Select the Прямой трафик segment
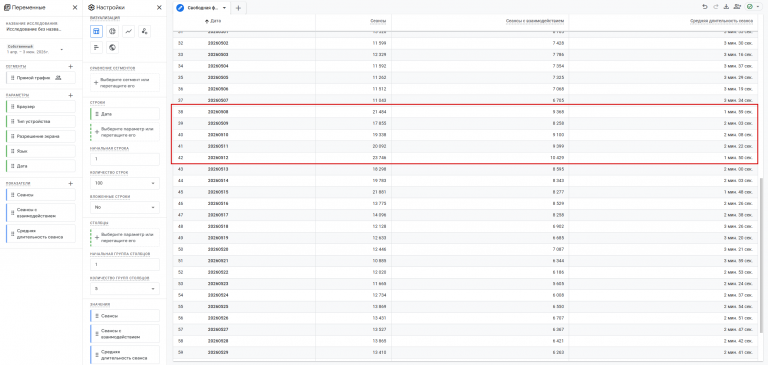The width and height of the screenshot is (768, 365). pyautogui.click(x=41, y=77)
